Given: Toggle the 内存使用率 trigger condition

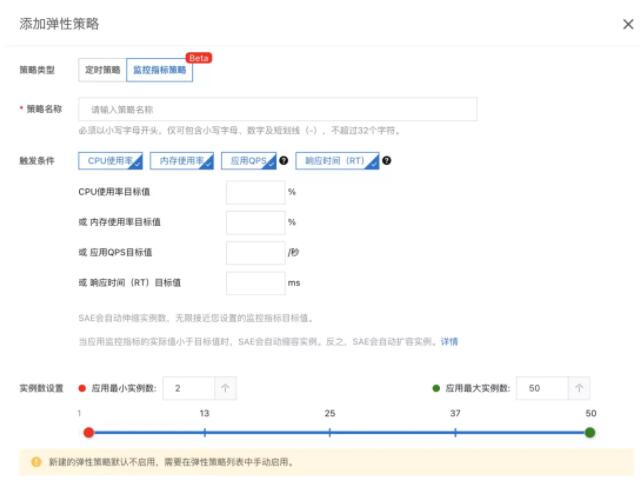Looking at the screenshot, I should [182, 161].
